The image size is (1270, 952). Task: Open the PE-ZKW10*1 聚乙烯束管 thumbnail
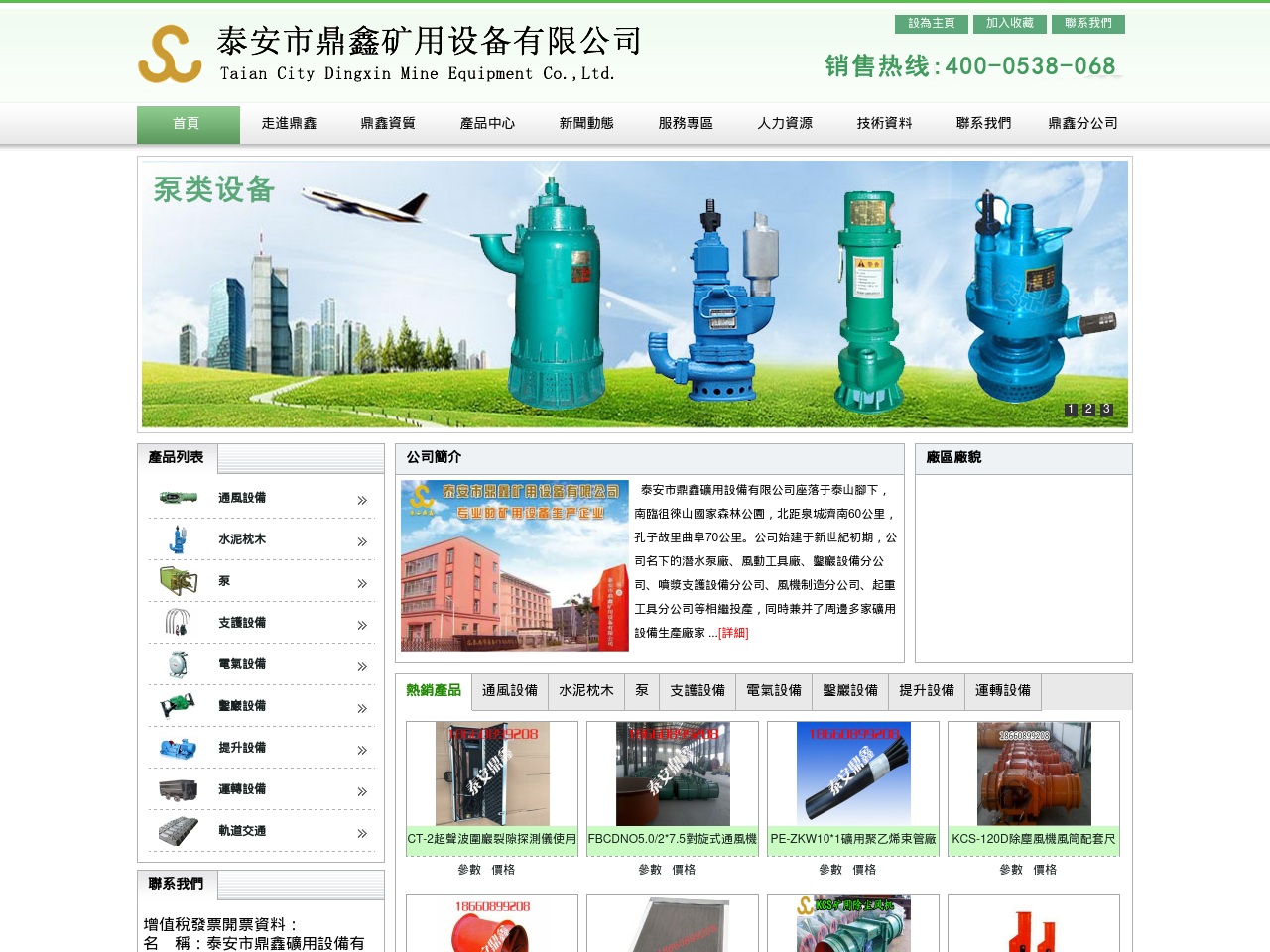(x=853, y=774)
